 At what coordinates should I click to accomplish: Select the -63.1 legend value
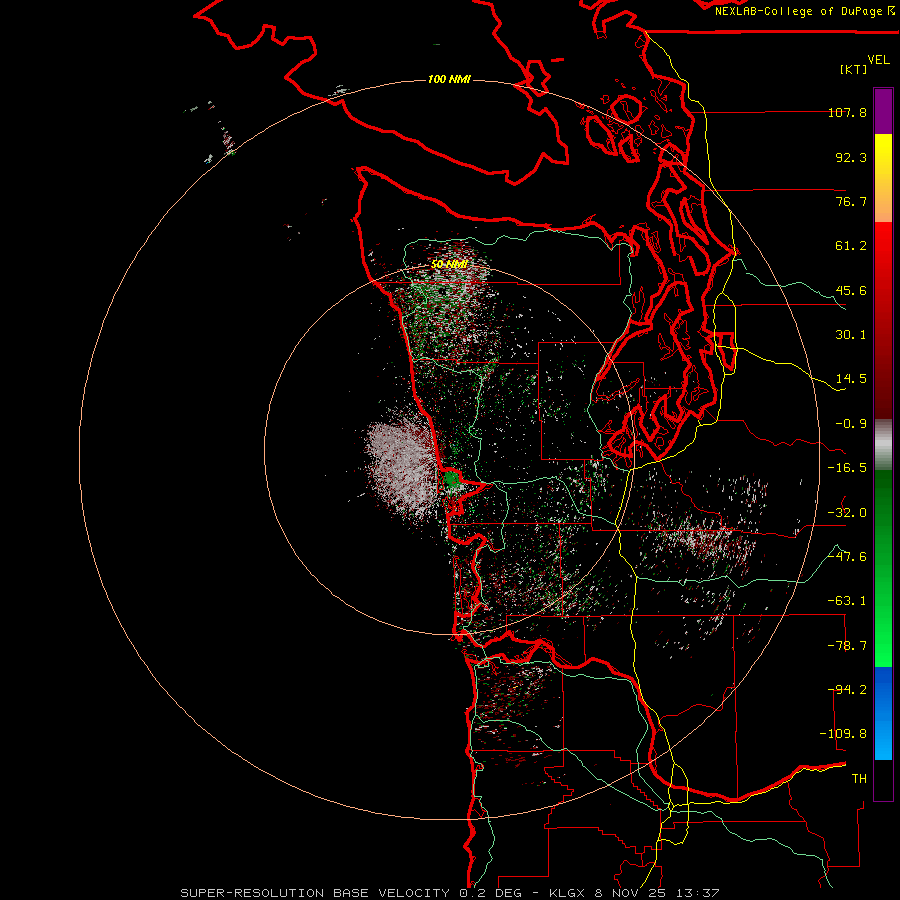pyautogui.click(x=847, y=601)
